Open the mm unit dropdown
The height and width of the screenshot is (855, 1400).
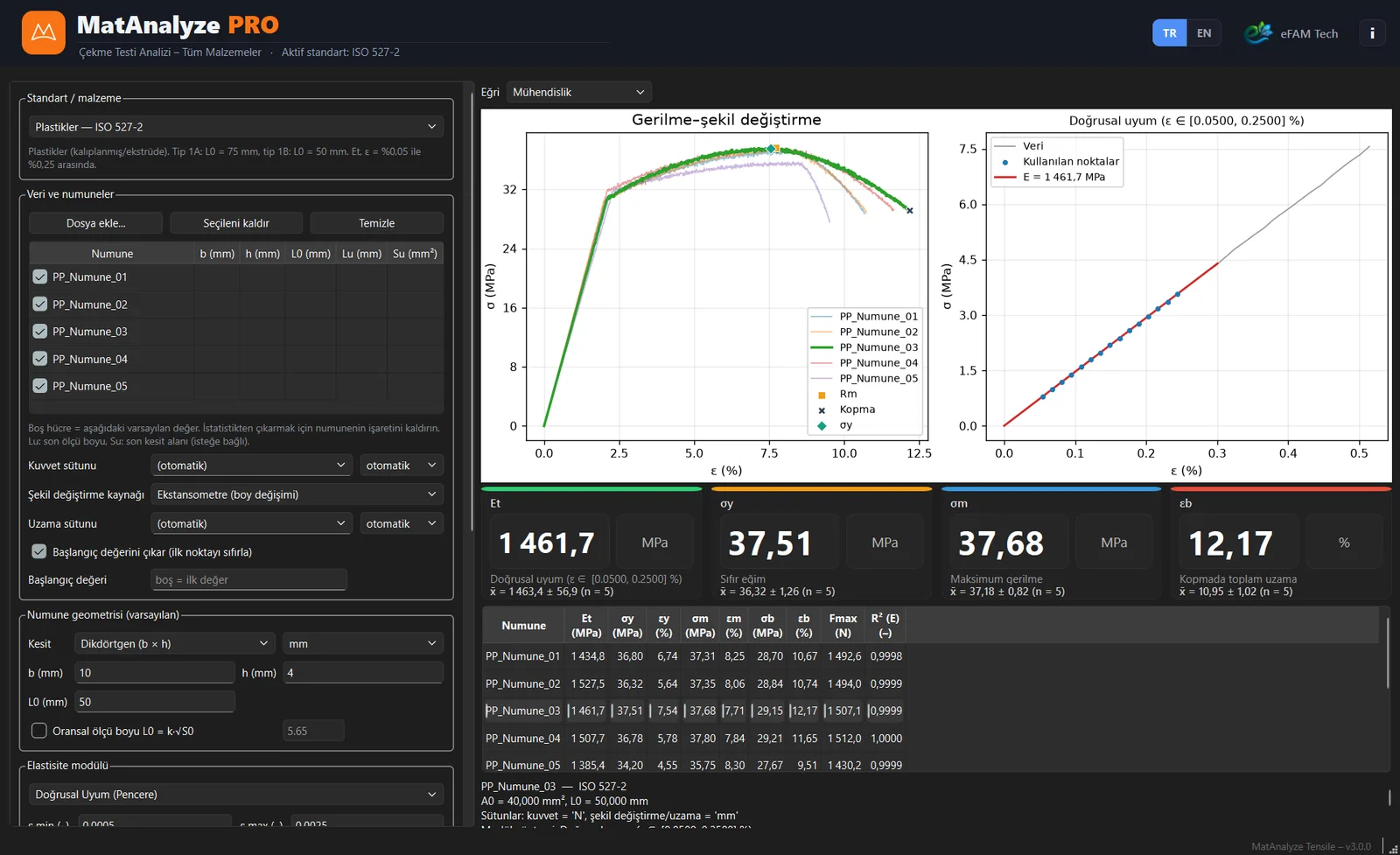pyautogui.click(x=363, y=643)
